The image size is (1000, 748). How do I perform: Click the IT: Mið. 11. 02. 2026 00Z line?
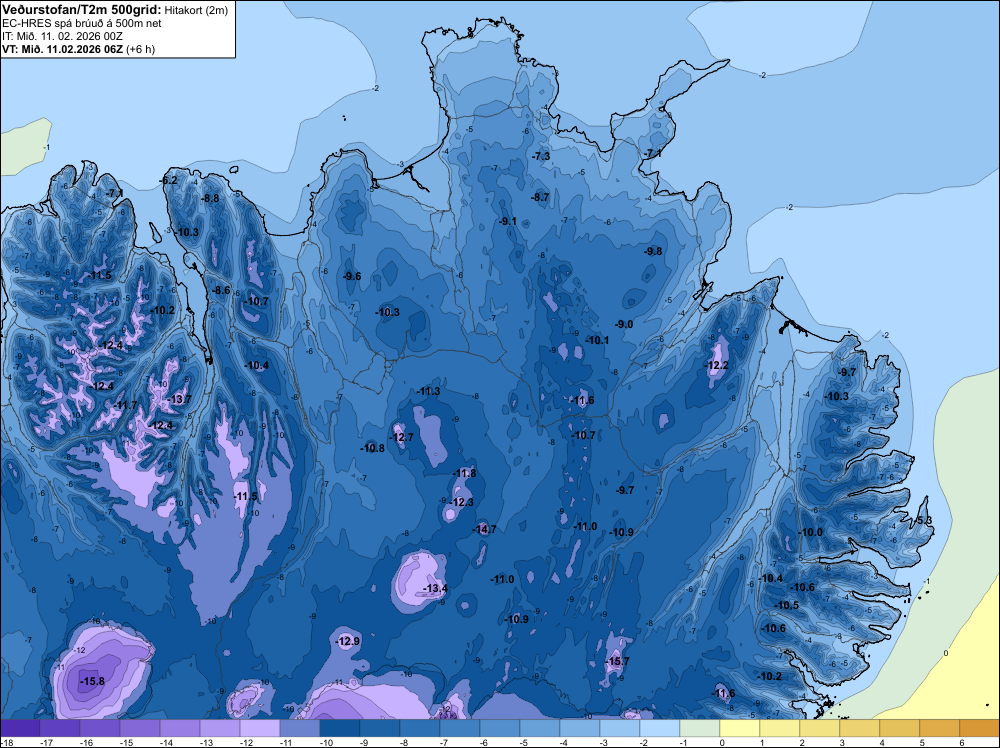[62, 36]
